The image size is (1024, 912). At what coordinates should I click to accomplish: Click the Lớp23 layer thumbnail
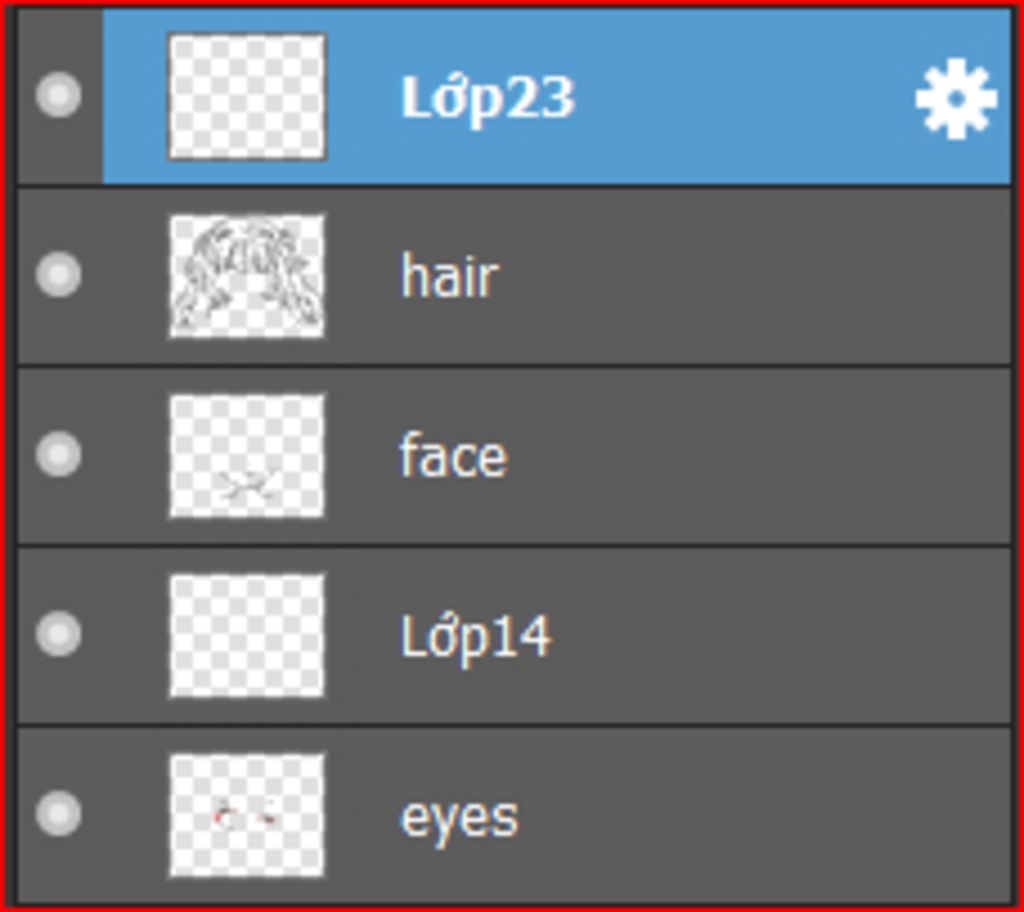point(246,96)
